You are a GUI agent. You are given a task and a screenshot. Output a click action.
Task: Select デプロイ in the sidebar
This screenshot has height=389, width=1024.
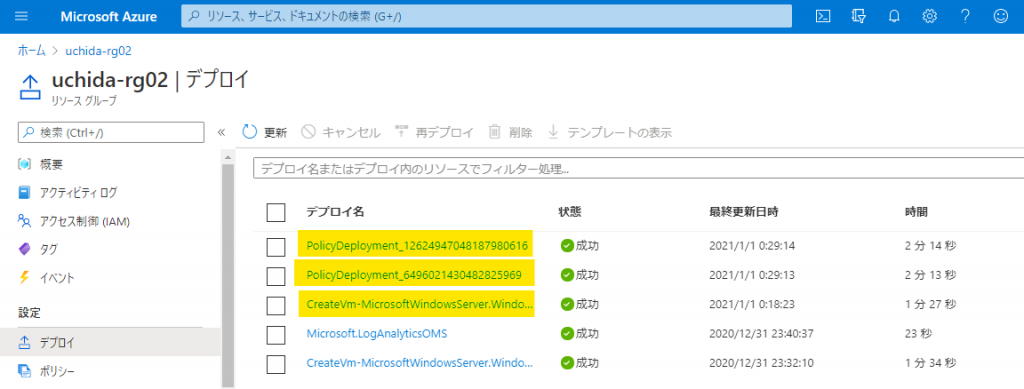click(x=110, y=343)
